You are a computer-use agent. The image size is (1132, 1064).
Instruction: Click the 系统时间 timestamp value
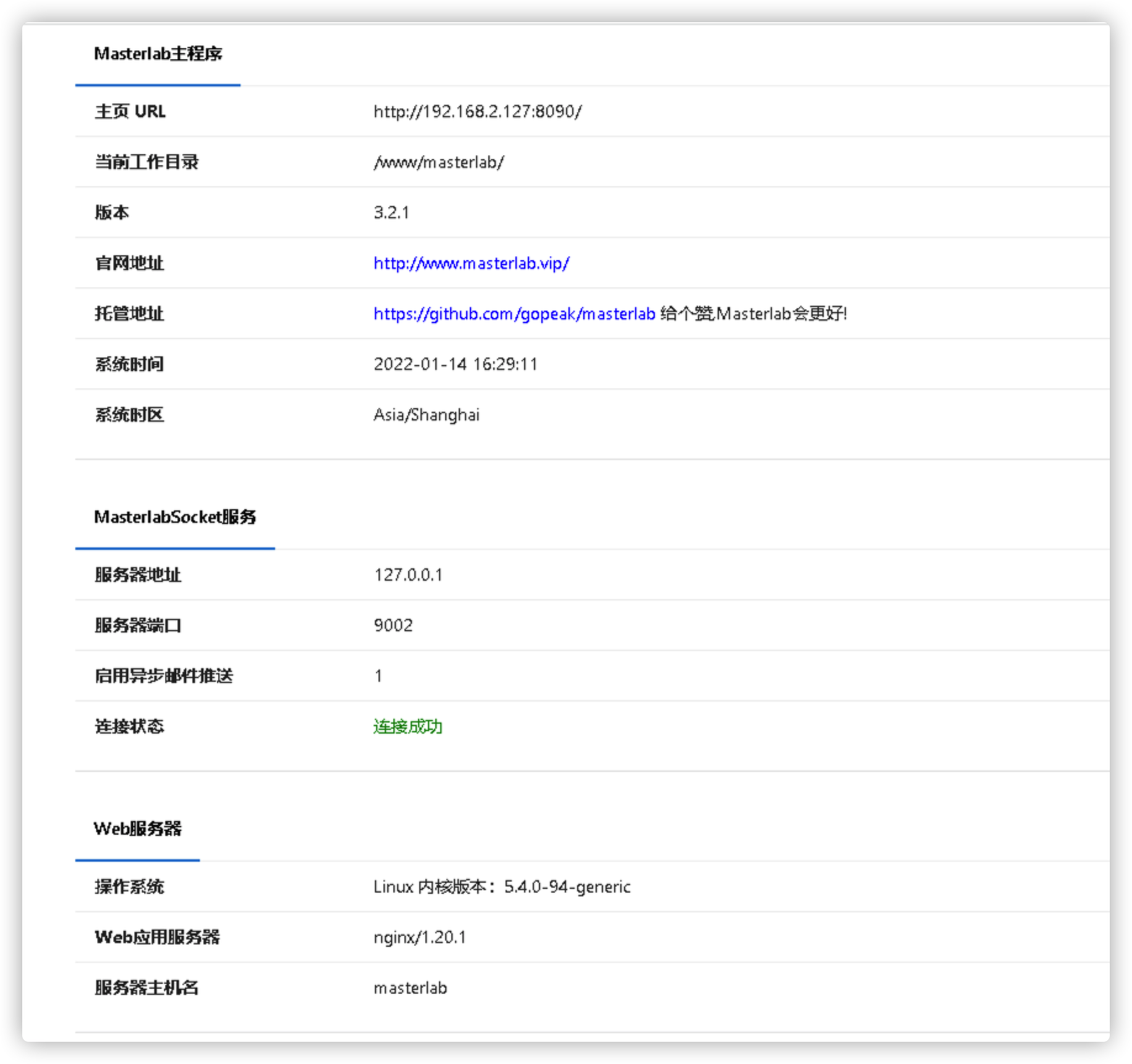tap(455, 364)
